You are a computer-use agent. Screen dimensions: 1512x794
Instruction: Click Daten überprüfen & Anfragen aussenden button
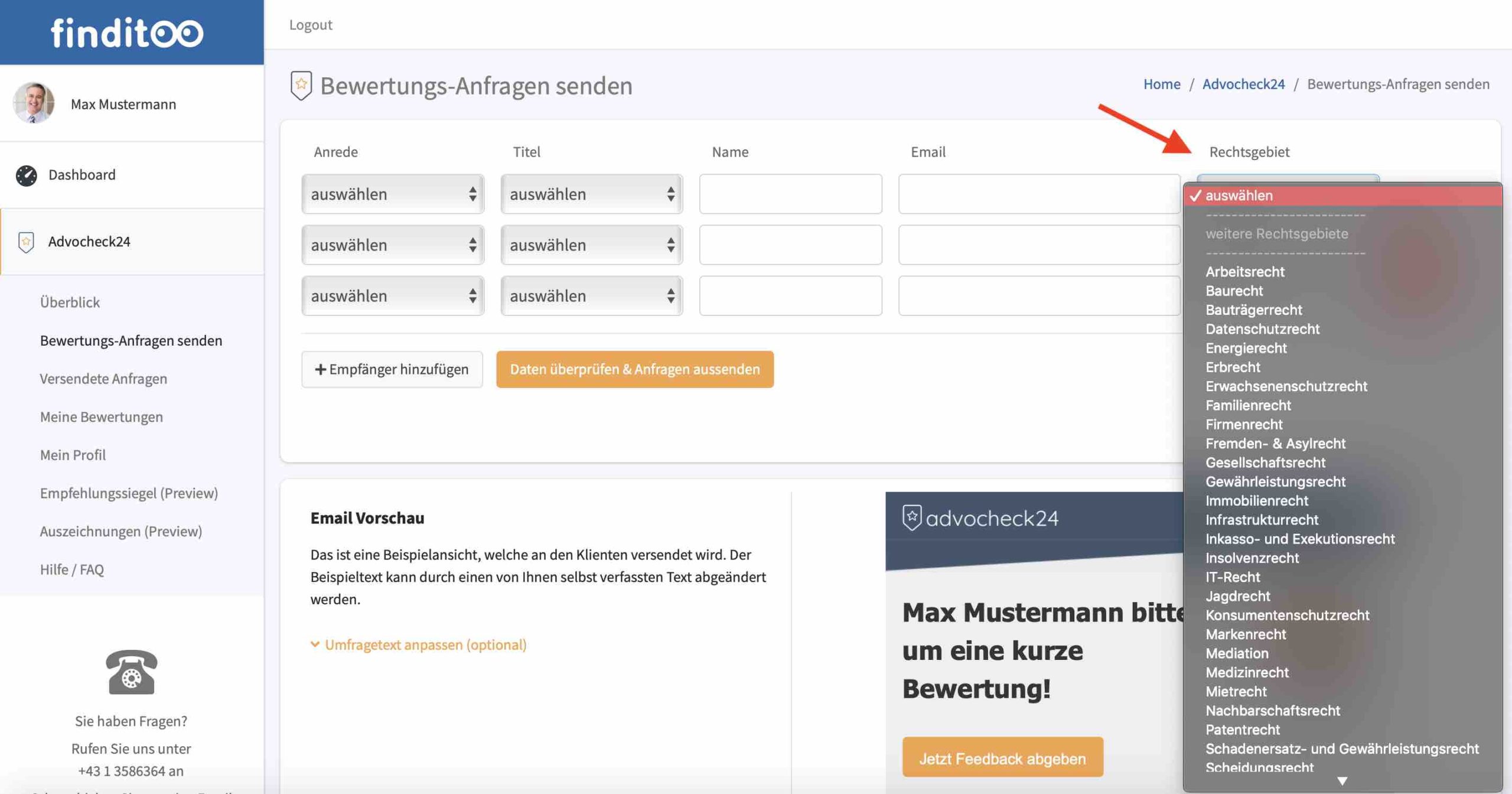coord(634,369)
